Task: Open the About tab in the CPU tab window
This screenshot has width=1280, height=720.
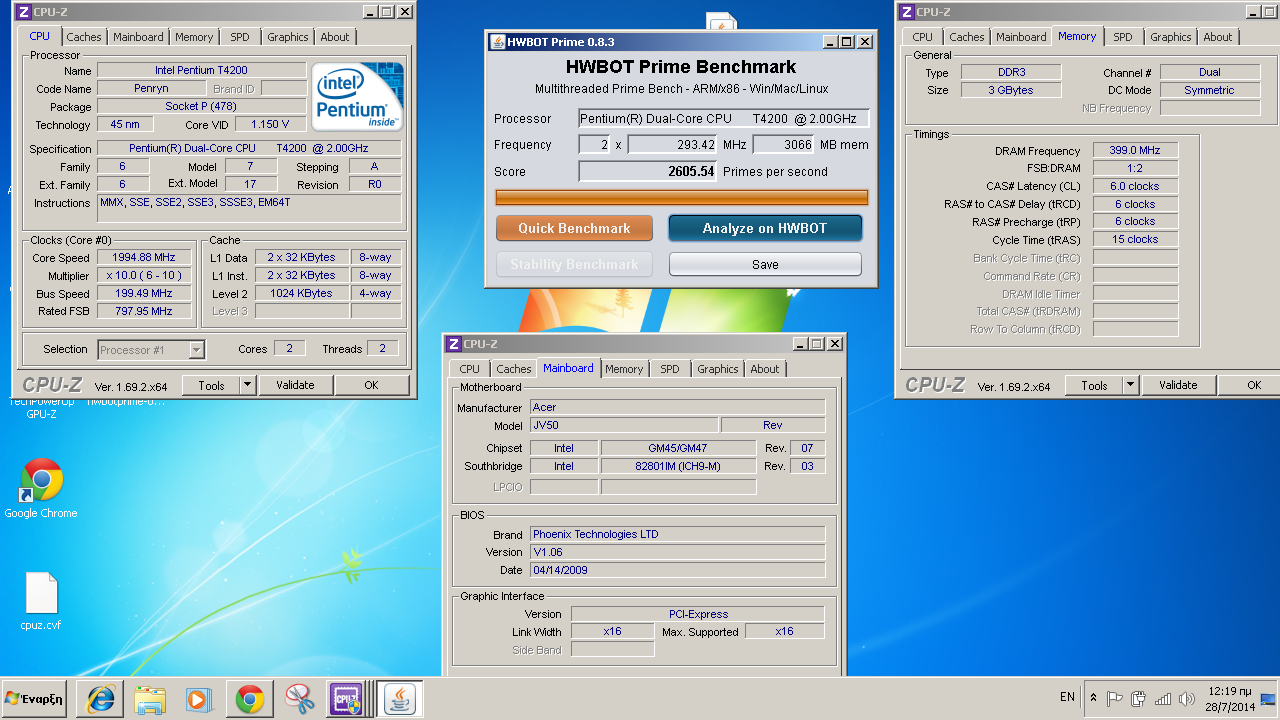Action: point(335,37)
